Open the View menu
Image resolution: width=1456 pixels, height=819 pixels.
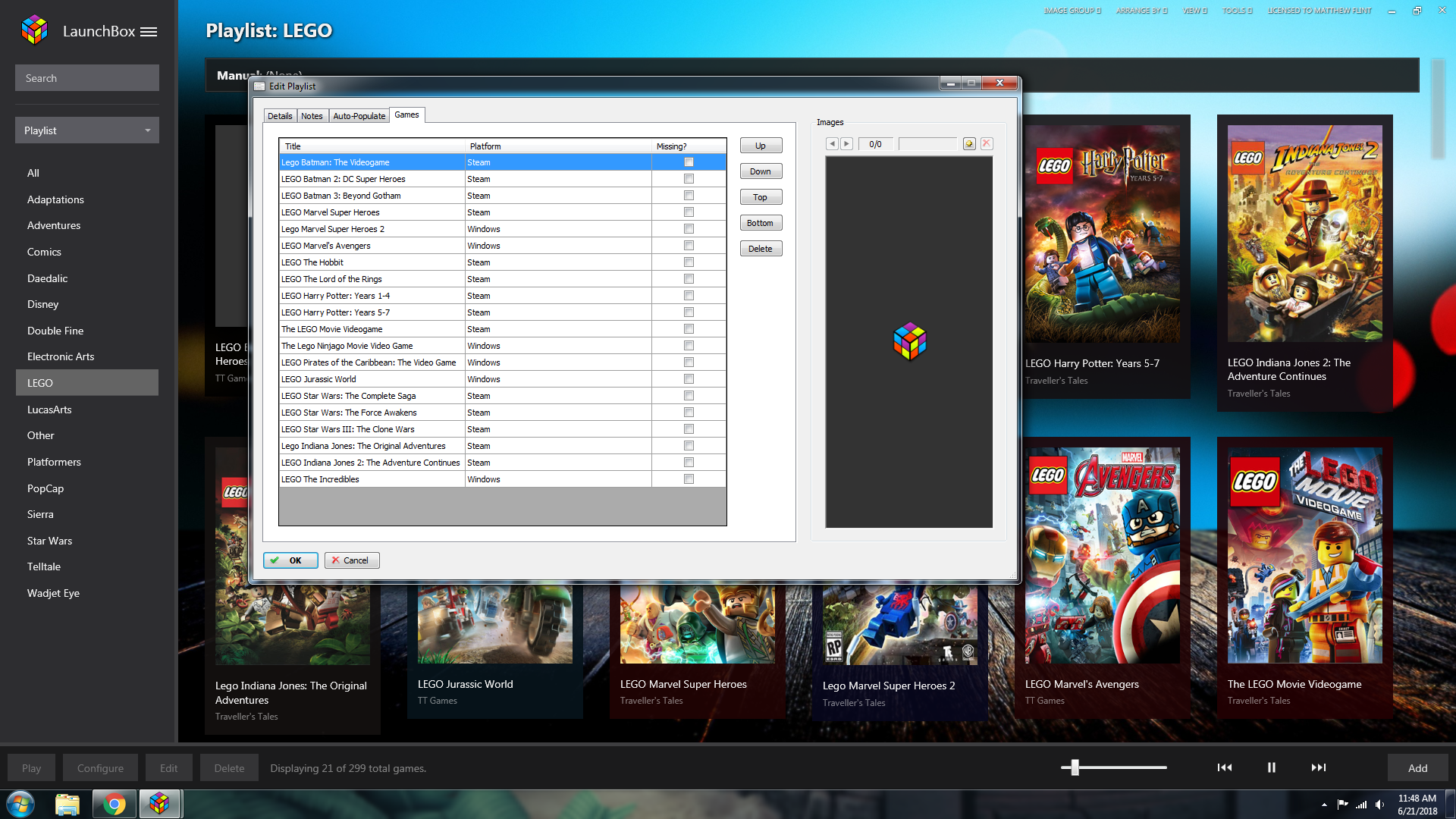pyautogui.click(x=1195, y=11)
